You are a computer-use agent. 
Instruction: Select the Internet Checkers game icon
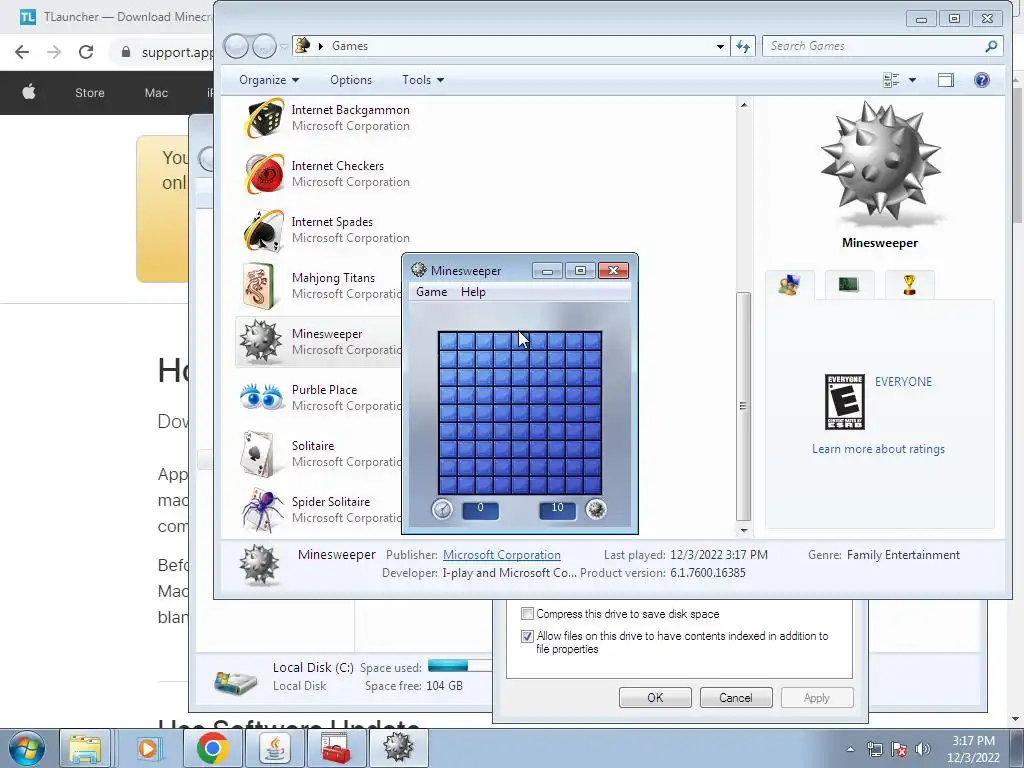coord(264,174)
